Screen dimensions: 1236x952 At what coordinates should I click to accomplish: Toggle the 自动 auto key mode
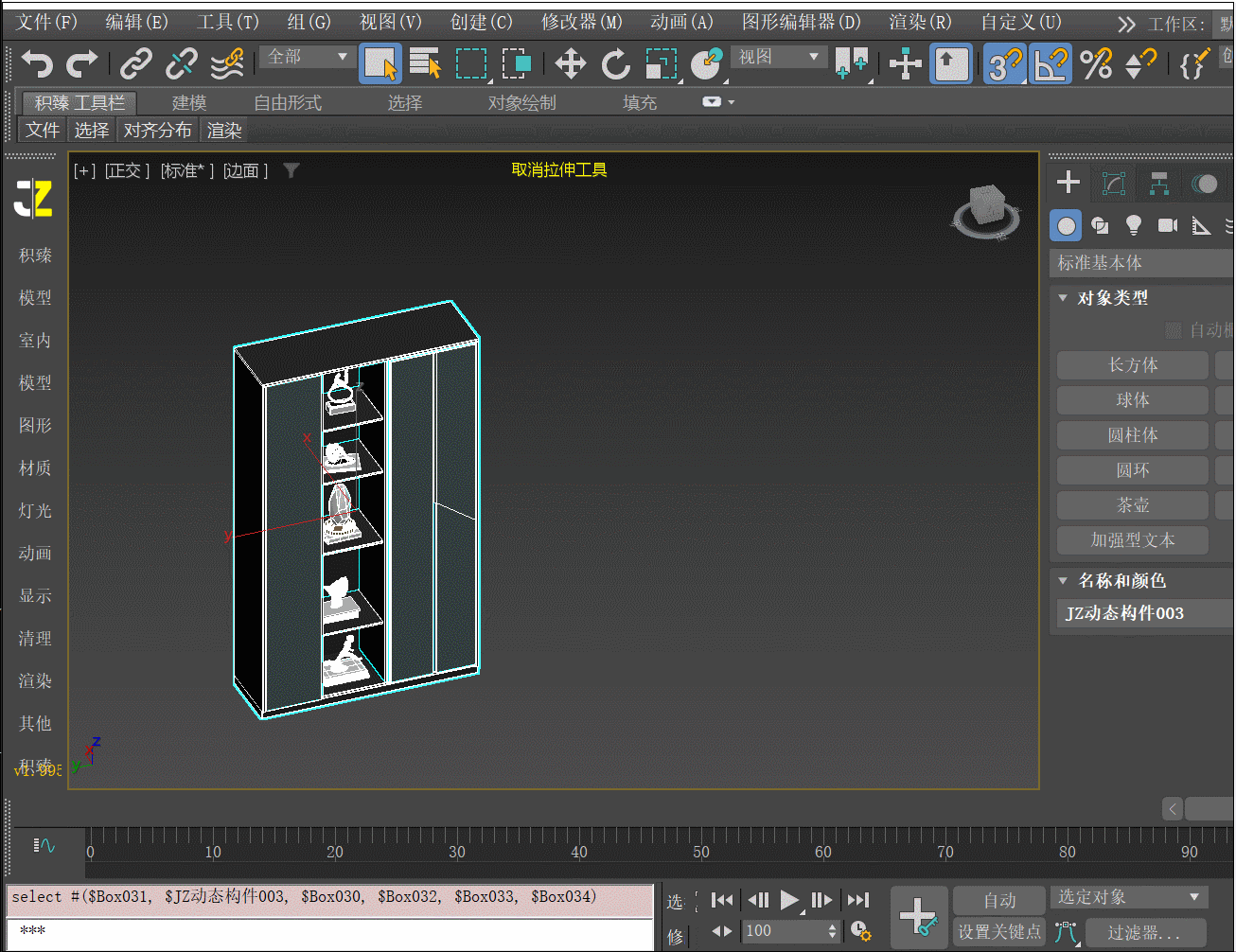(x=999, y=901)
